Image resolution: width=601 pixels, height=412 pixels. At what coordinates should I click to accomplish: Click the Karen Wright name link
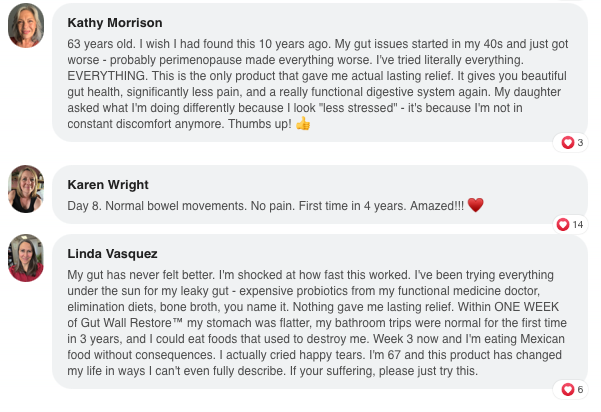click(108, 185)
